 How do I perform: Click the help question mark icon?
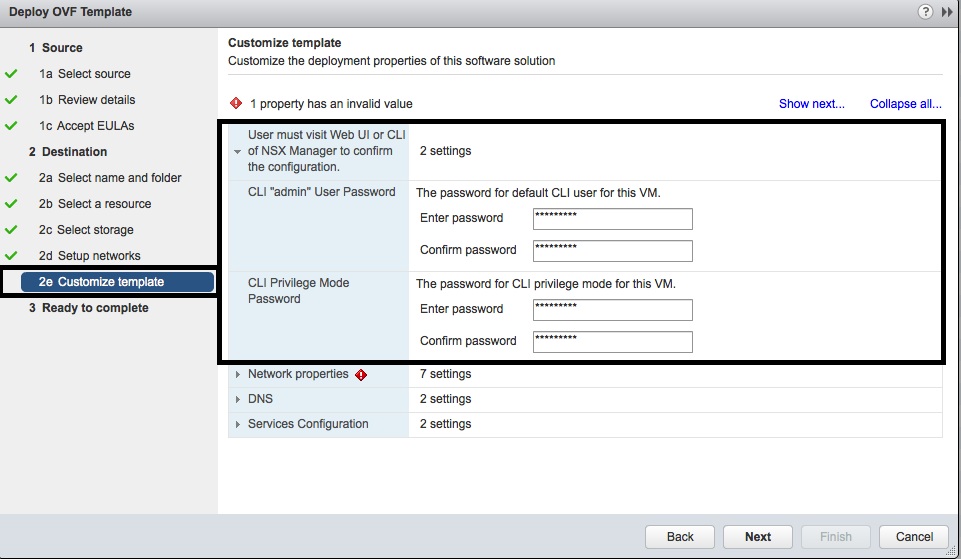click(x=926, y=12)
